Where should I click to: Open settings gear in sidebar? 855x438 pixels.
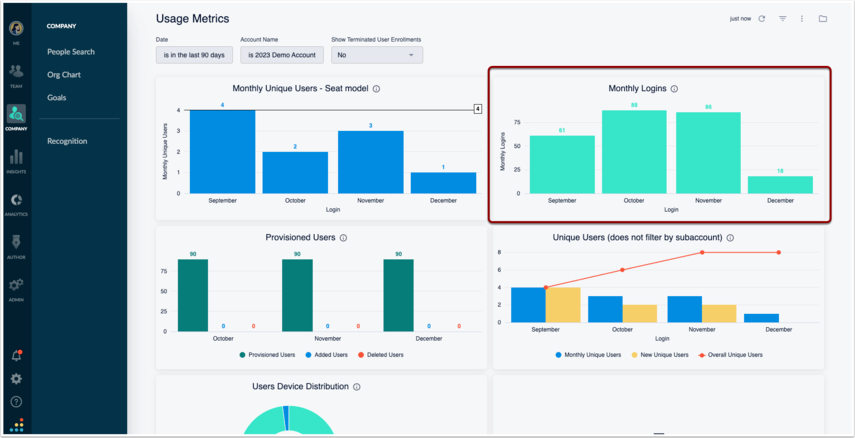16,379
